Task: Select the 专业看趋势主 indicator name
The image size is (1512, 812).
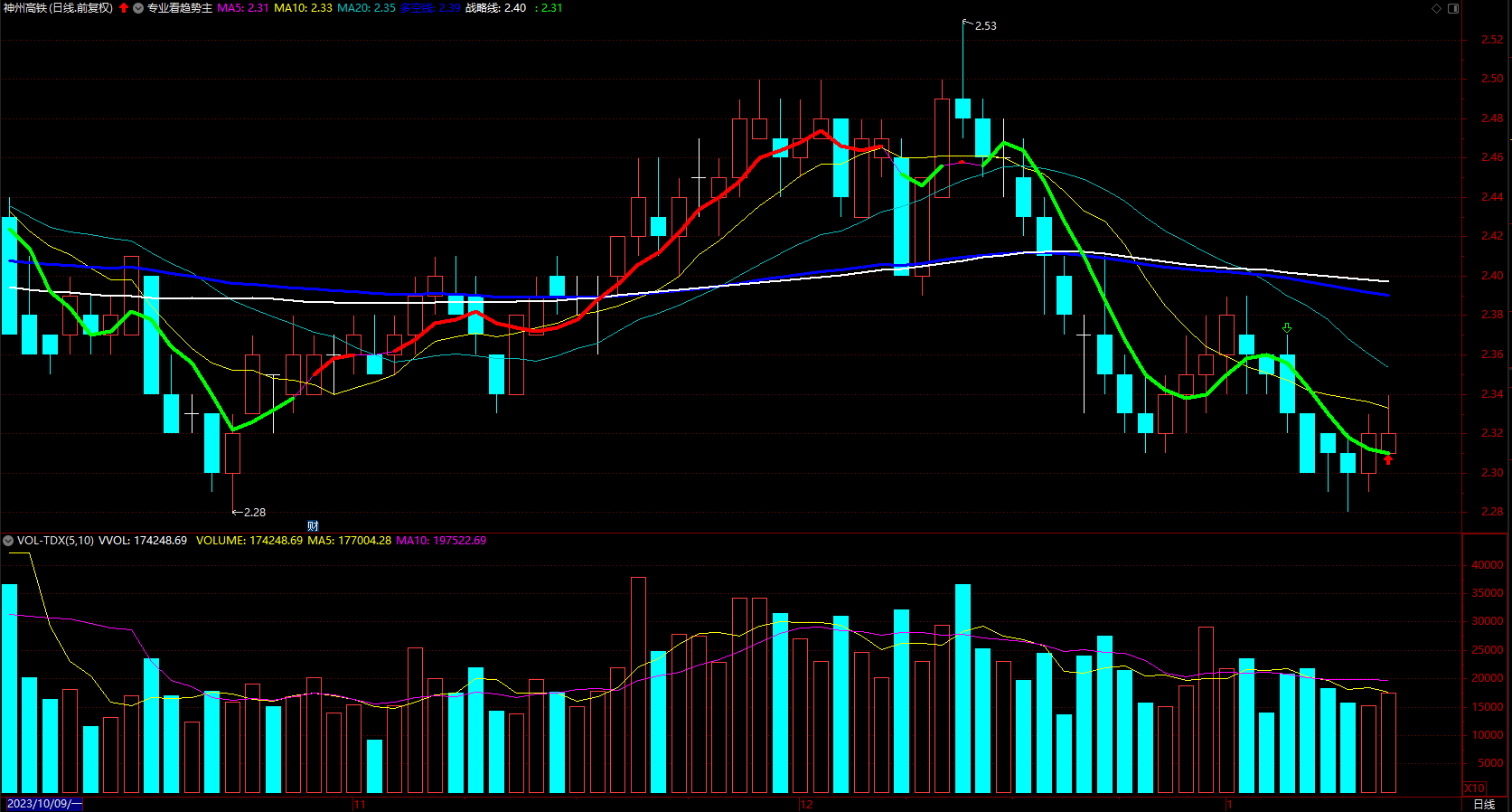Action: click(180, 8)
